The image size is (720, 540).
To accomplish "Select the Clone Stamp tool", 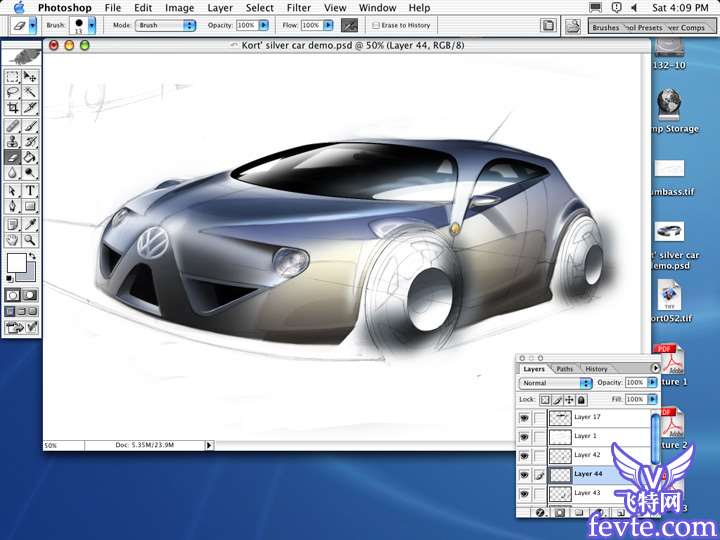I will (x=12, y=141).
